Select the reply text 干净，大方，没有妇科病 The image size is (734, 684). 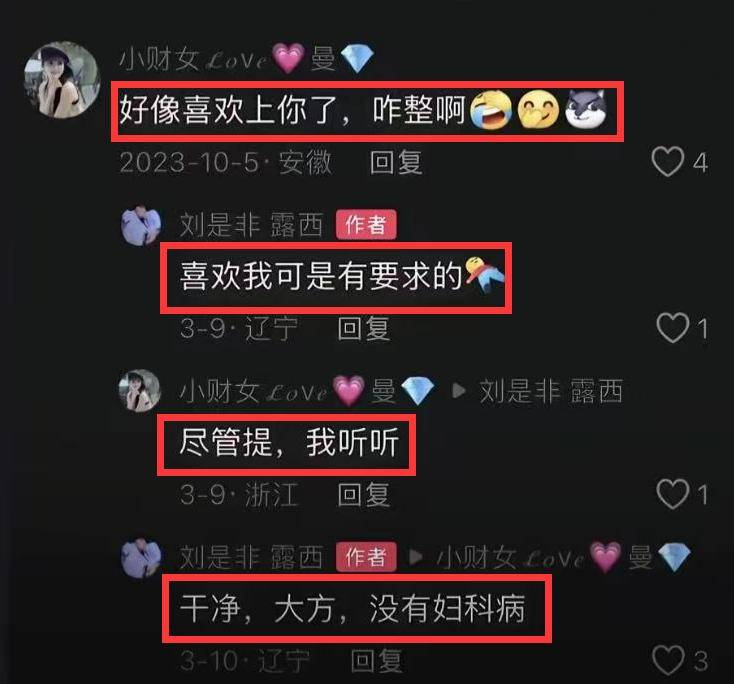pos(352,609)
